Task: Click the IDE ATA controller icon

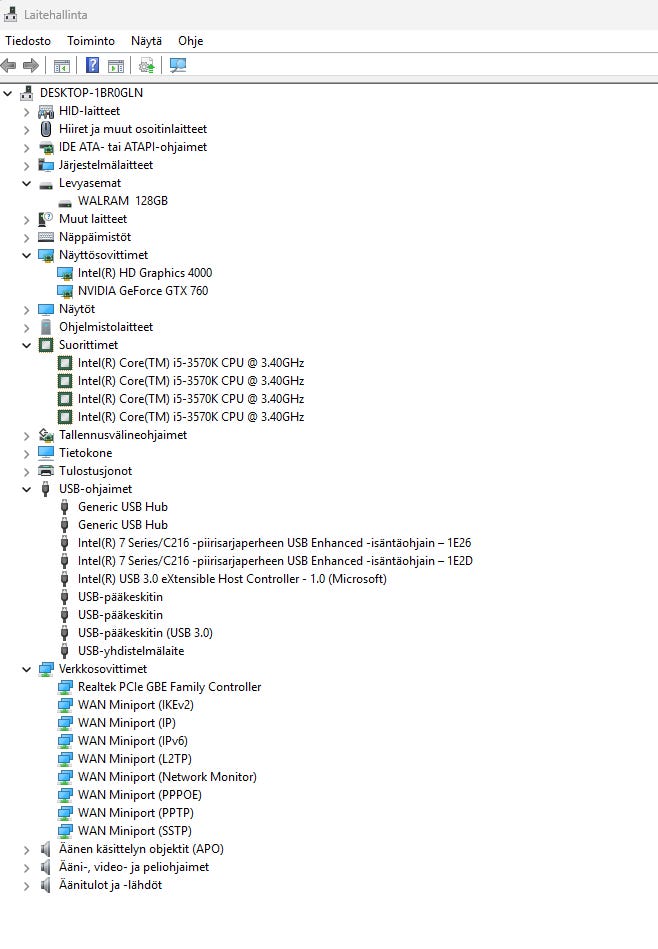Action: pos(46,147)
